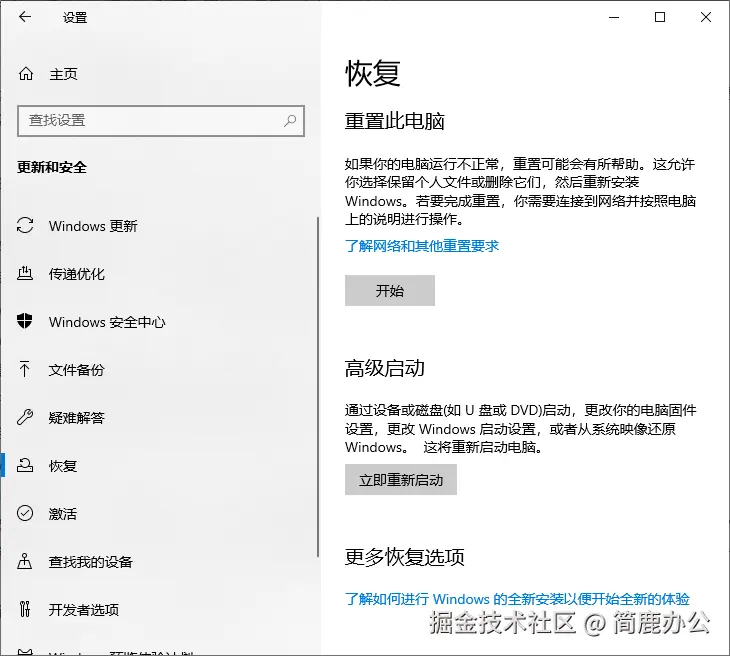Click the Windows 更新 sync icon

(25, 225)
